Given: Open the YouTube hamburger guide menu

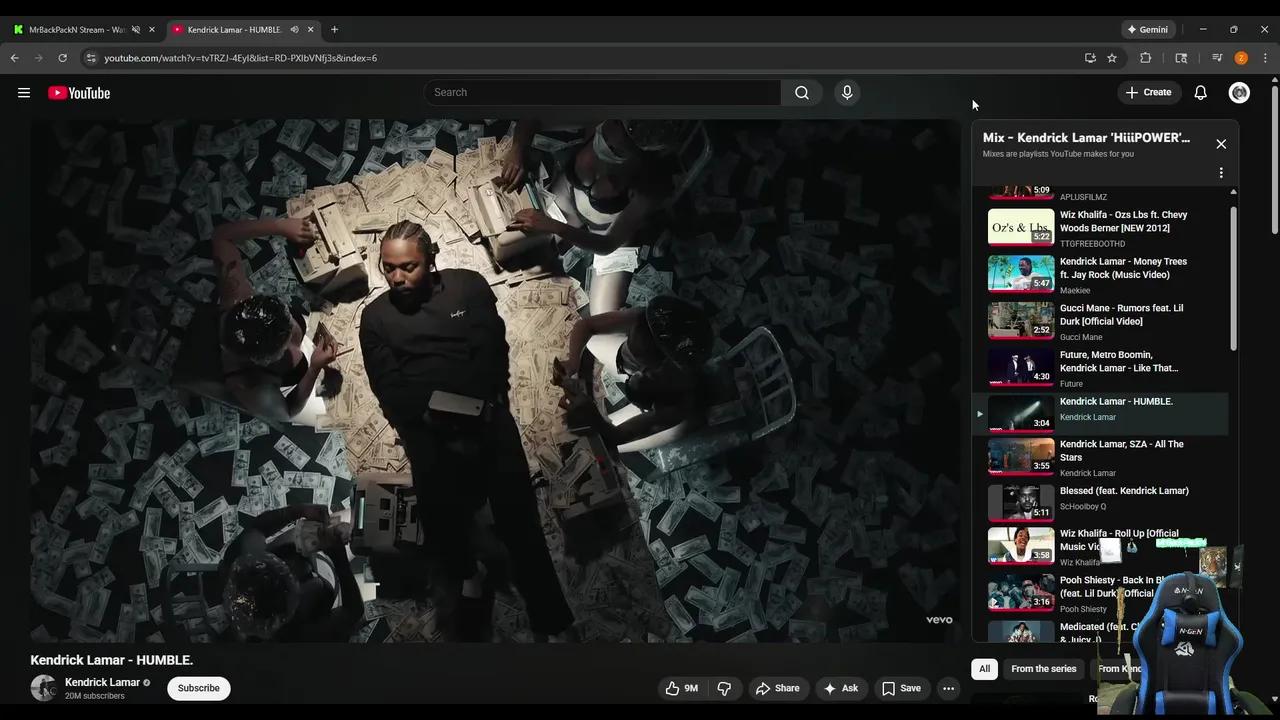Looking at the screenshot, I should click(24, 93).
